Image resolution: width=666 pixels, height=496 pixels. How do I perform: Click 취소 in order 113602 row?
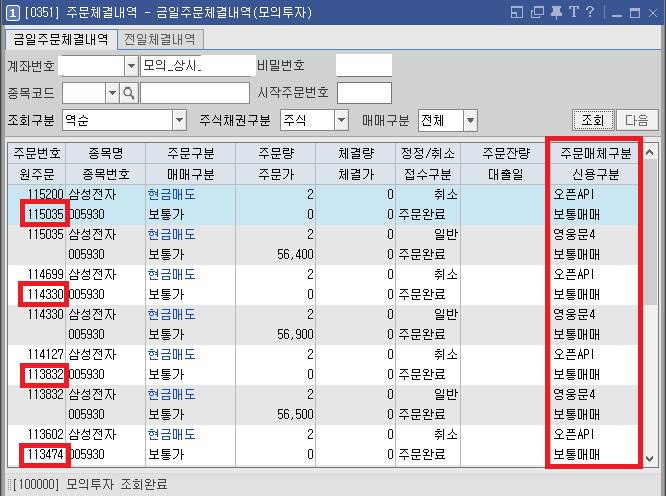(446, 434)
